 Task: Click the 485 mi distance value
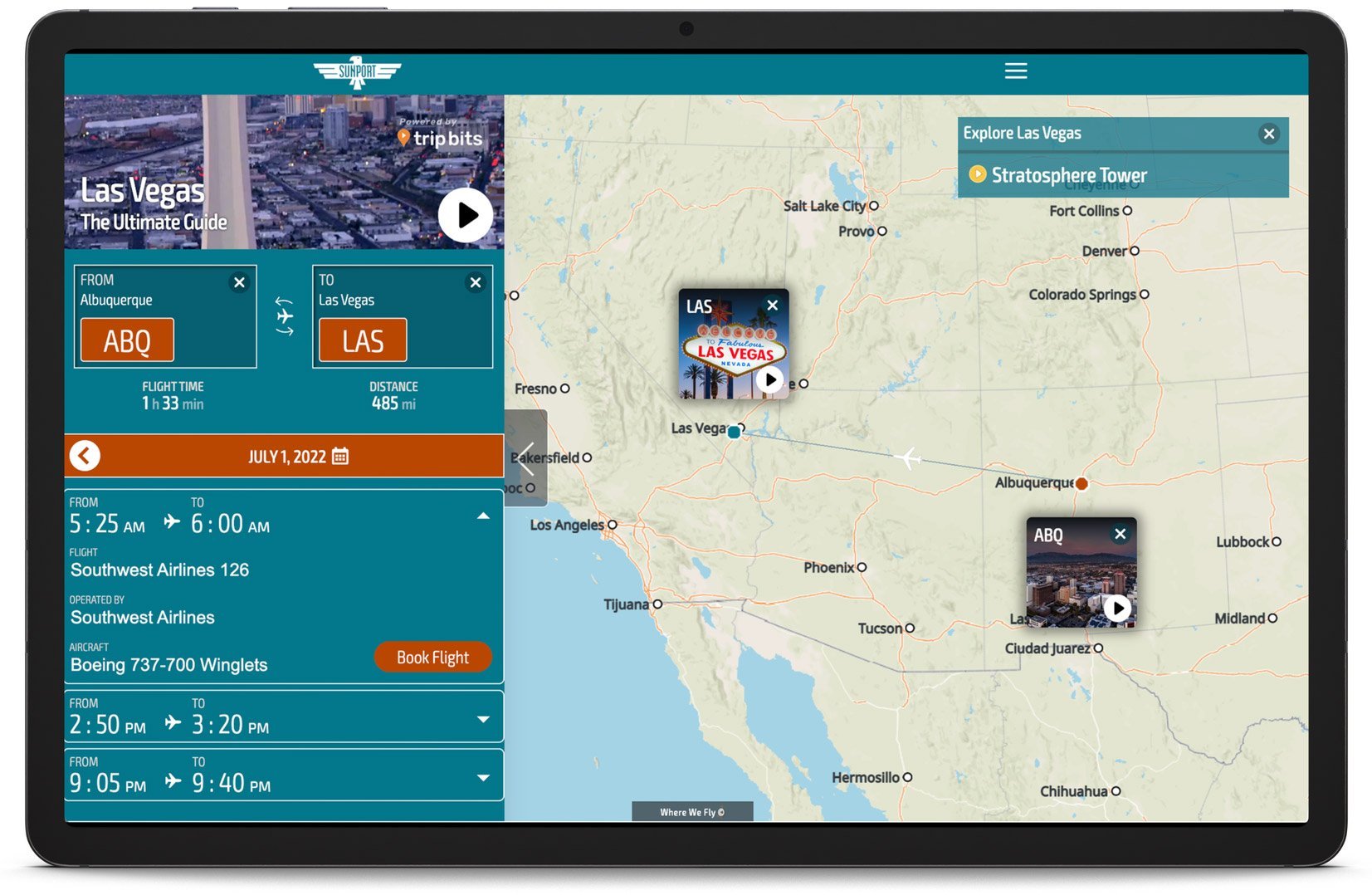393,403
